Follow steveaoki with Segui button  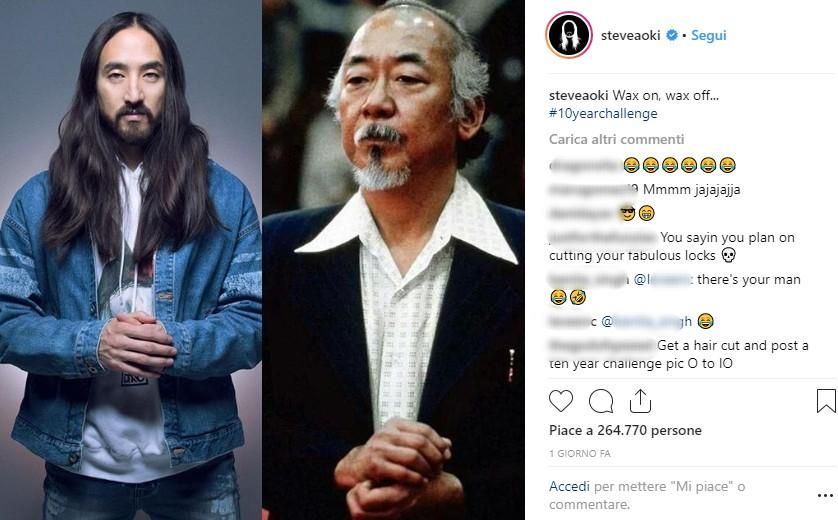[709, 35]
